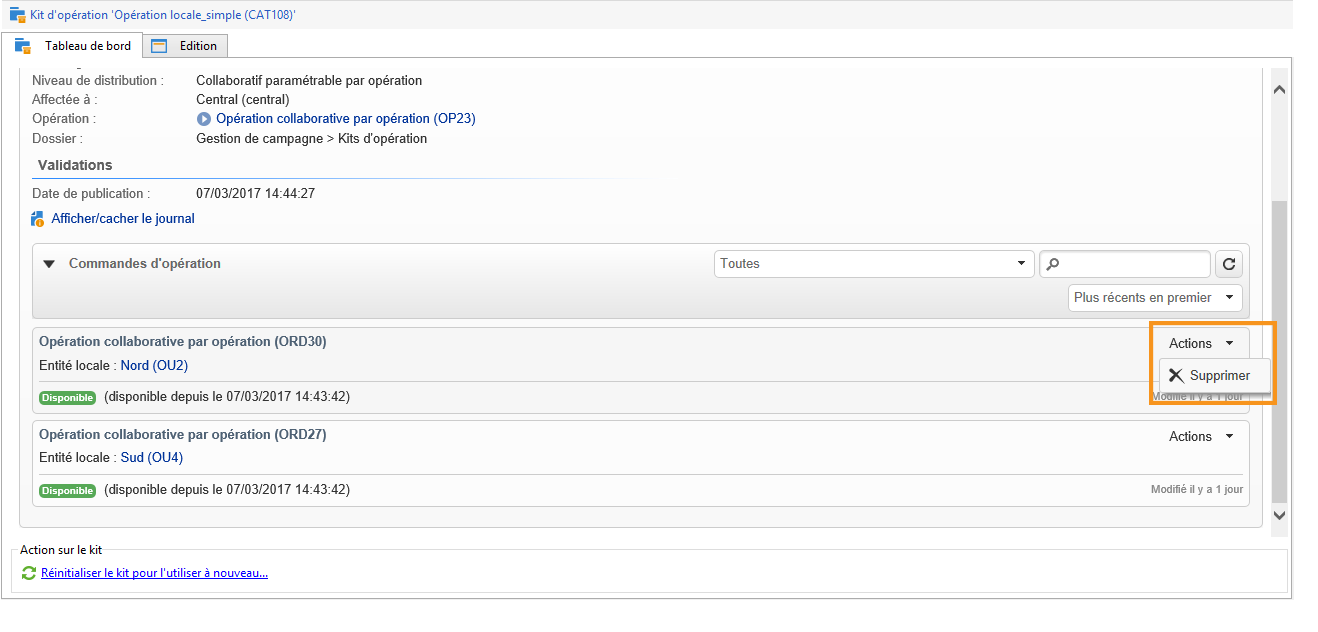The image size is (1318, 632).
Task: Click in the order search input field
Action: pyautogui.click(x=1133, y=264)
